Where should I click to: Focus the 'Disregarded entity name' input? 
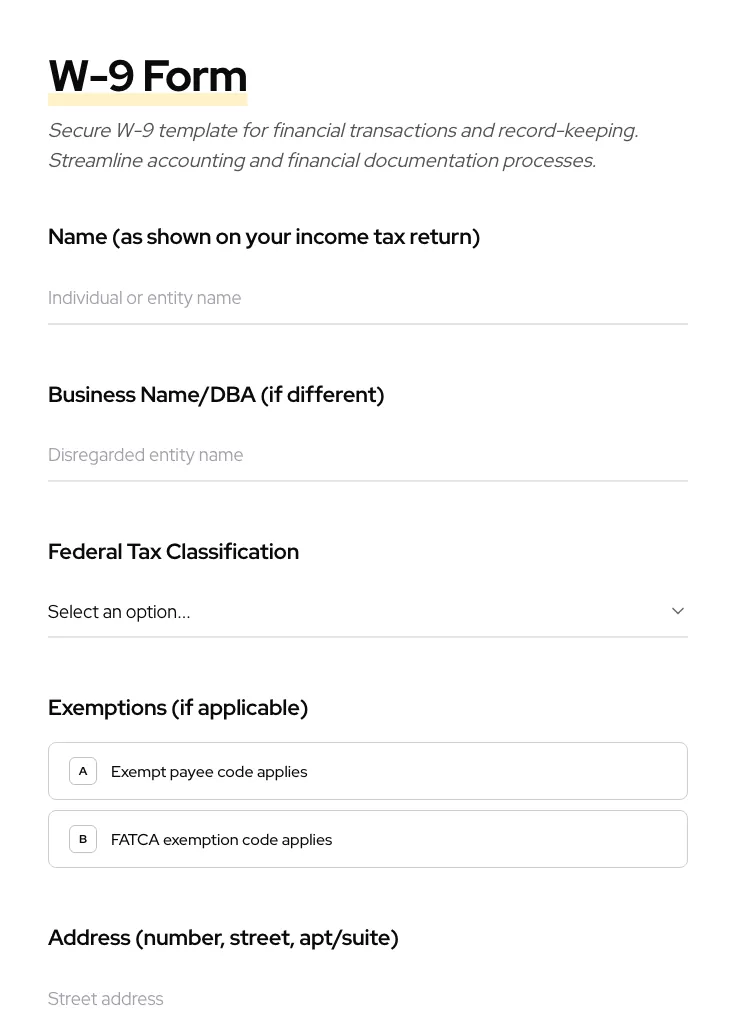coord(366,455)
